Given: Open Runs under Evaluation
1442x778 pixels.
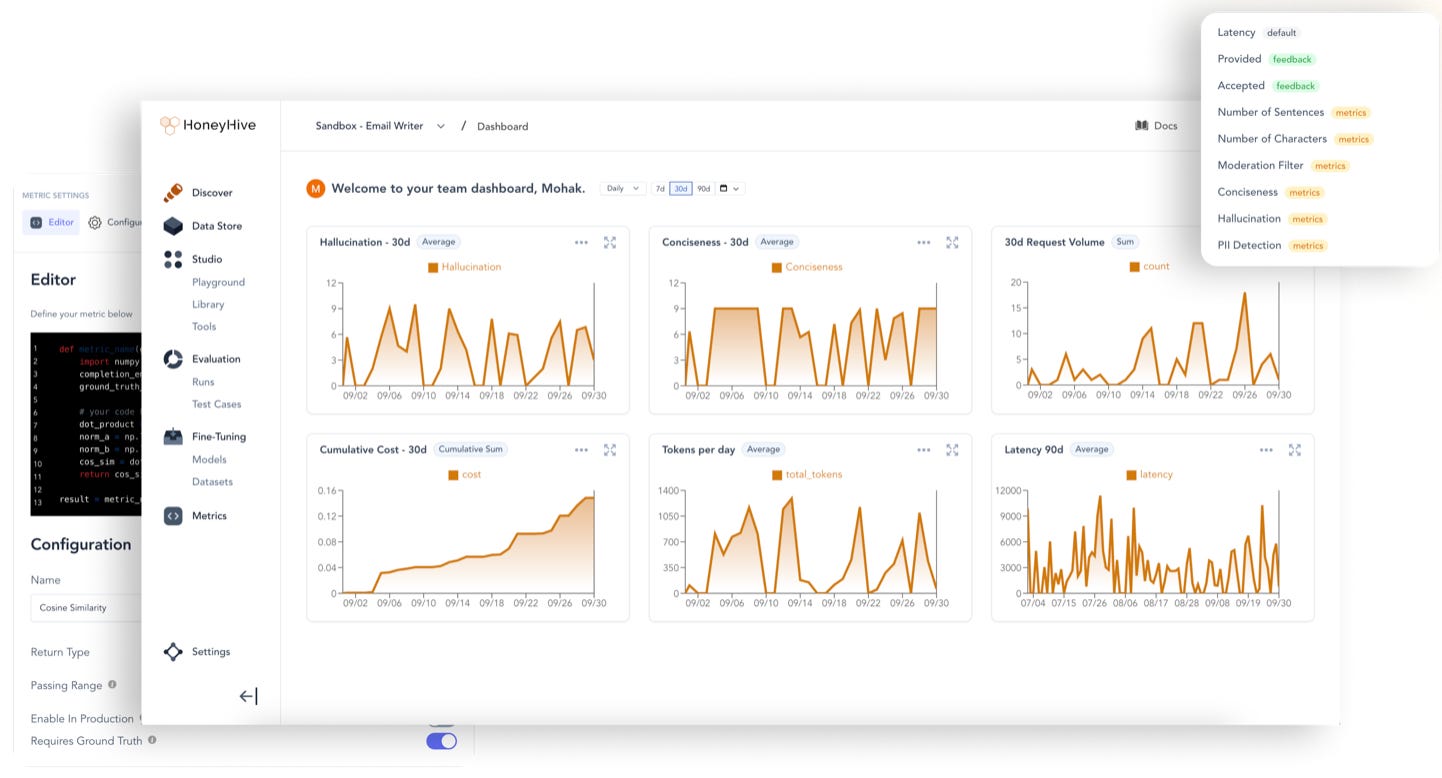Looking at the screenshot, I should (x=203, y=382).
